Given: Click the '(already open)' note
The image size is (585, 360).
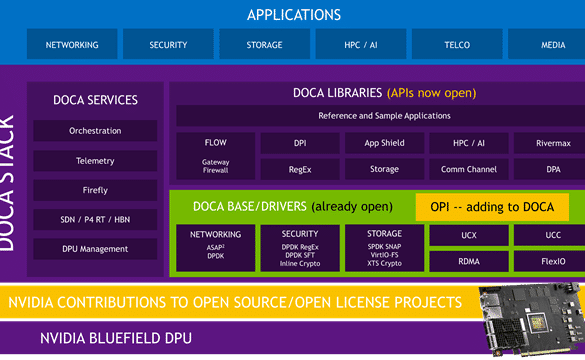Looking at the screenshot, I should [352, 206].
